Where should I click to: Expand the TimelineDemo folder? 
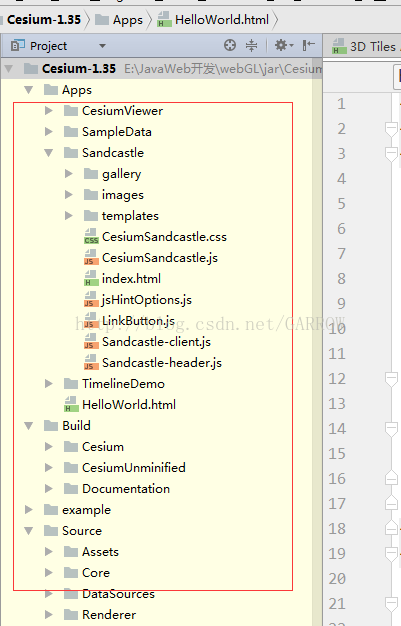[49, 384]
